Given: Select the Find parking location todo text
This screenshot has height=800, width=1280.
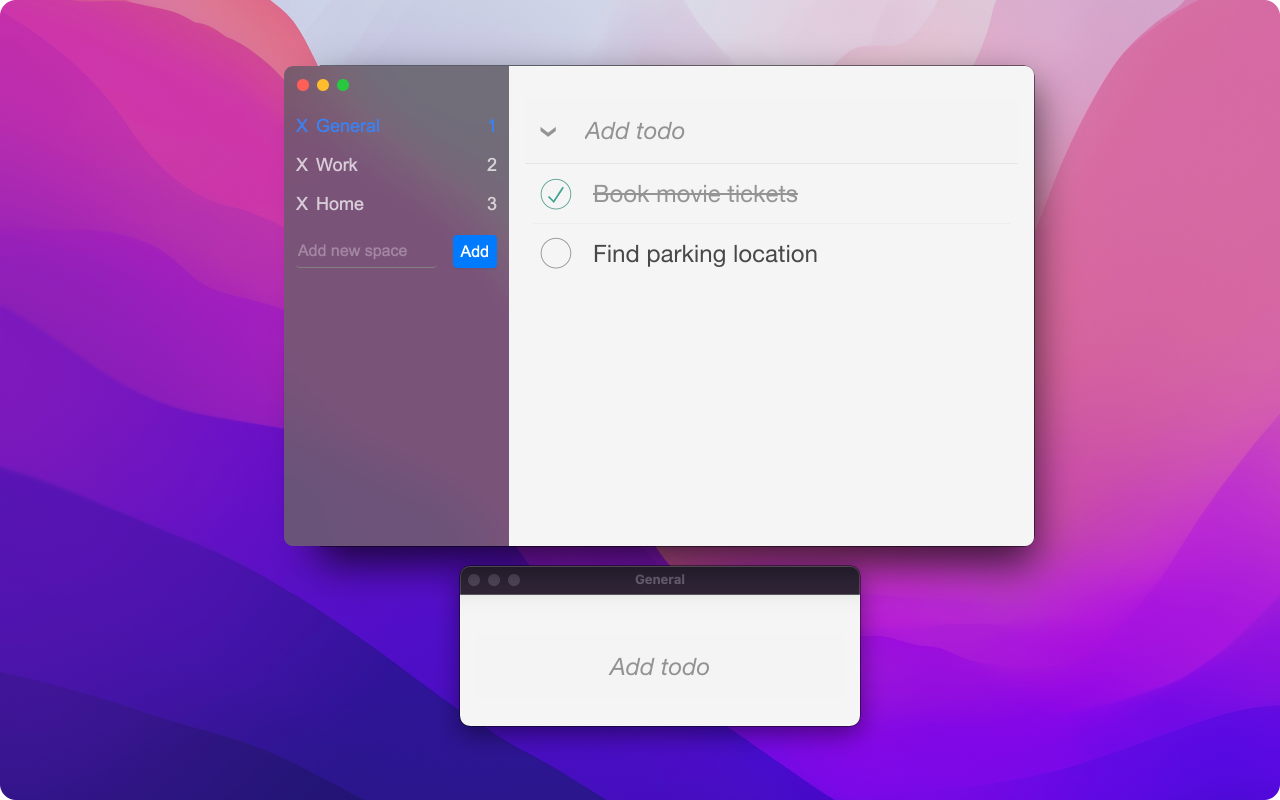Looking at the screenshot, I should click(705, 254).
